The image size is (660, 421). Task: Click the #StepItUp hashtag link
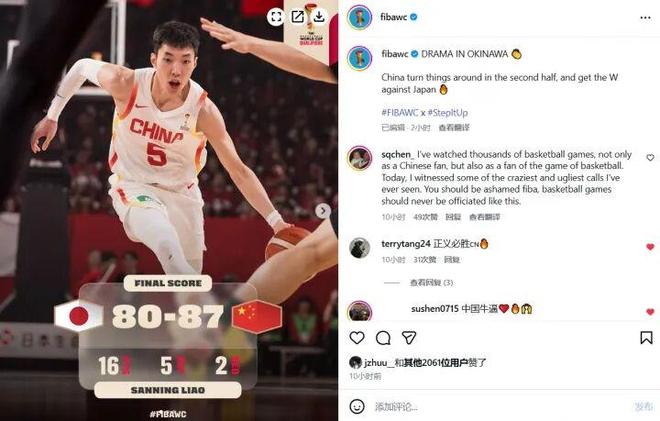pyautogui.click(x=447, y=113)
